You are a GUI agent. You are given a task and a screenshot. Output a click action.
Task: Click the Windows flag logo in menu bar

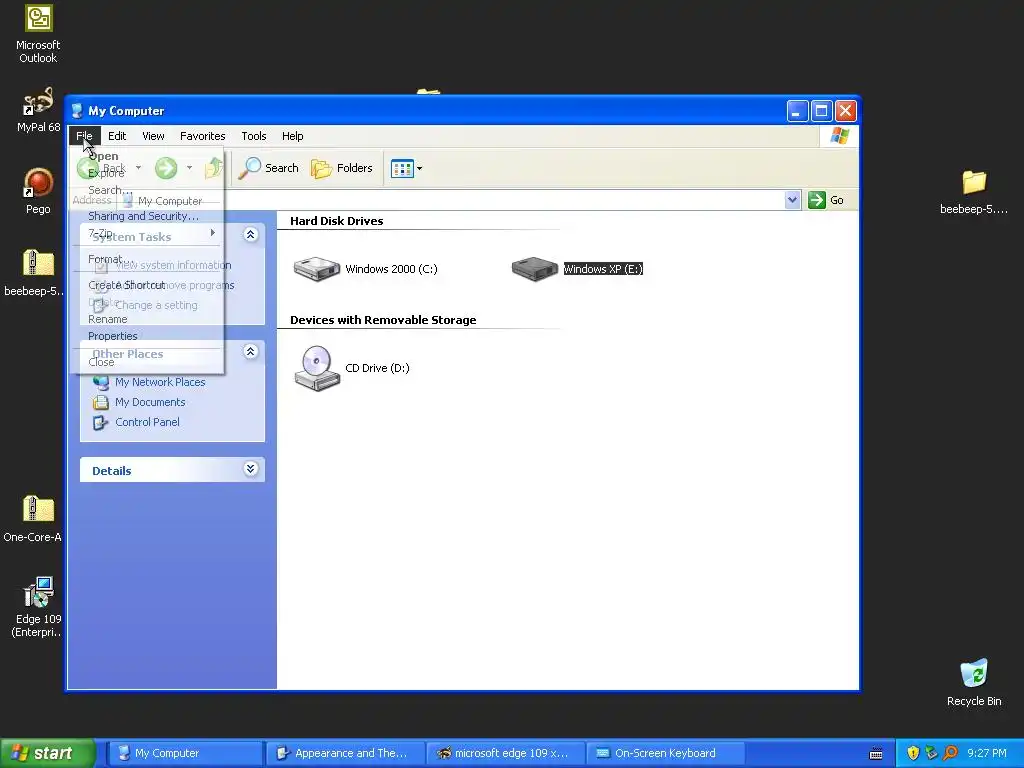[839, 136]
